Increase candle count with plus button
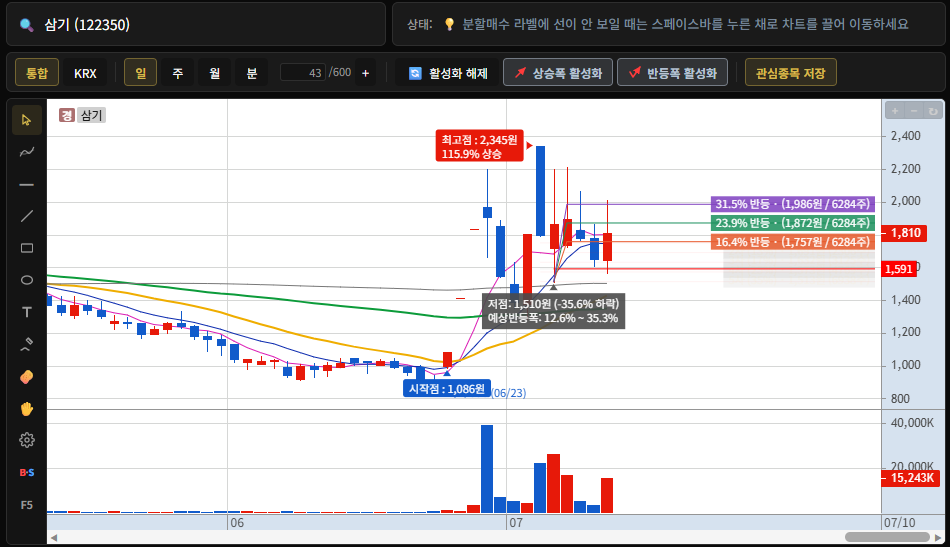This screenshot has height=547, width=950. tap(365, 73)
